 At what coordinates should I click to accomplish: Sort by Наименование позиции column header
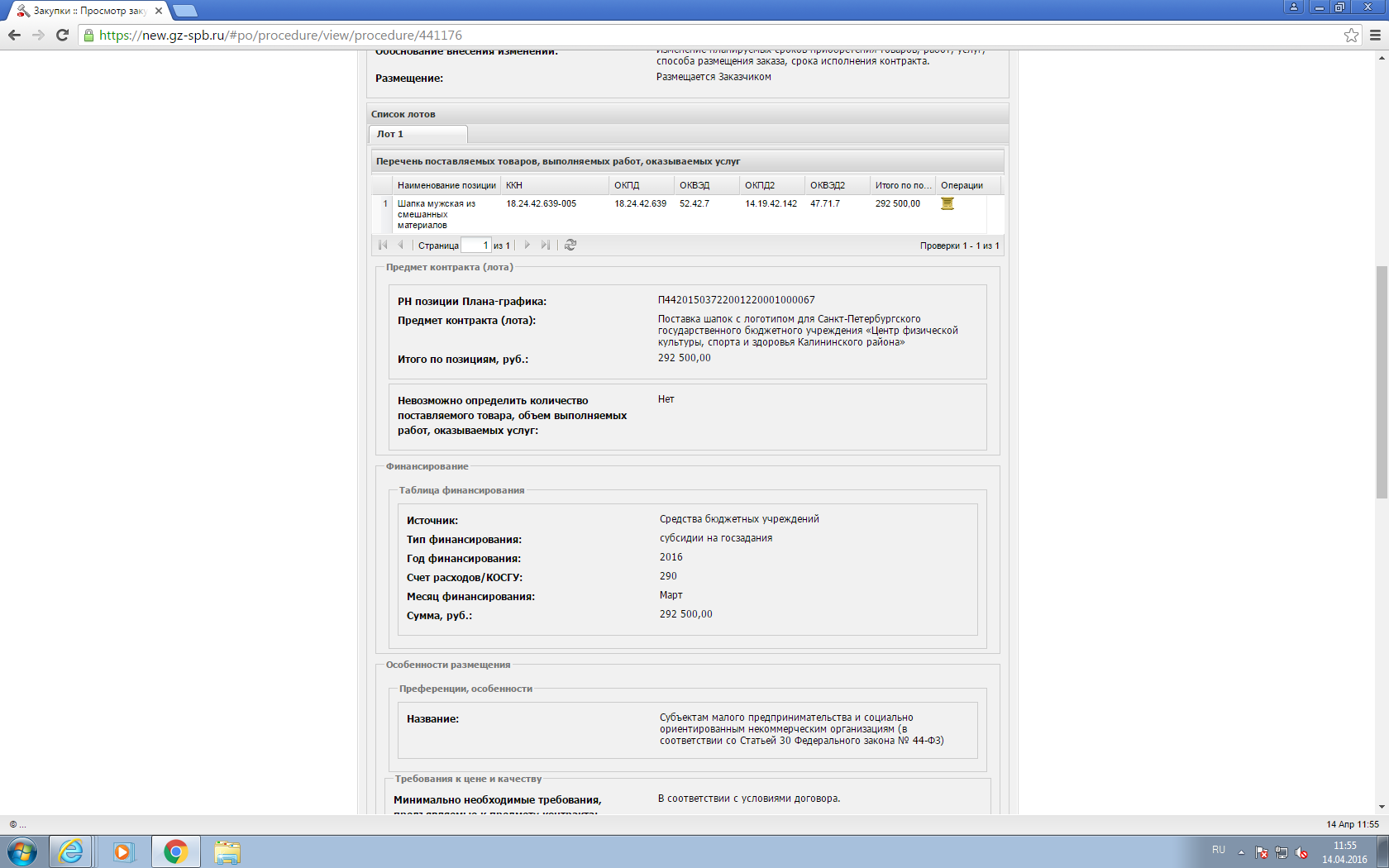[x=446, y=185]
